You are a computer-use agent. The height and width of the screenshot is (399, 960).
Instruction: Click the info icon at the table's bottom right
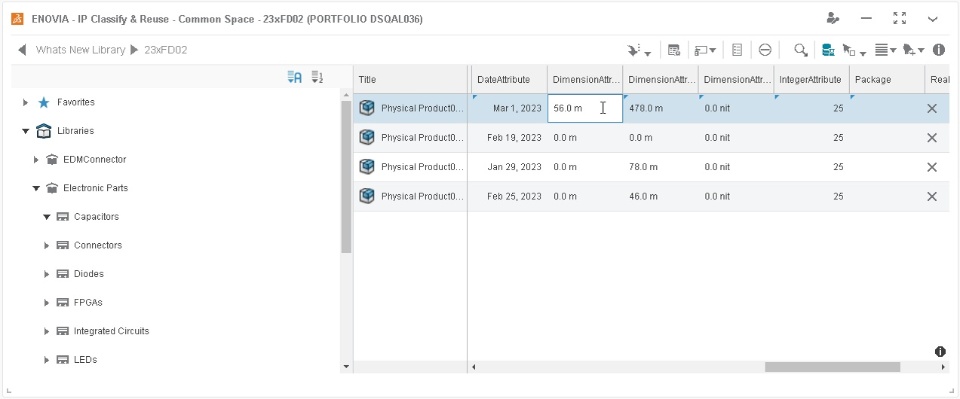(940, 351)
